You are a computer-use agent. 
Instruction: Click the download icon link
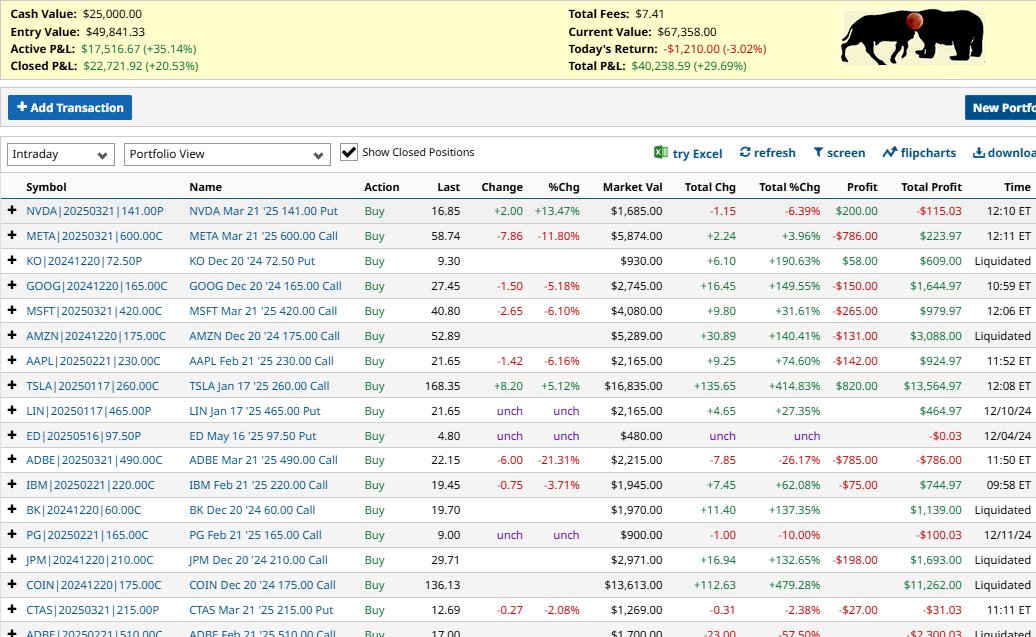[x=1004, y=153]
